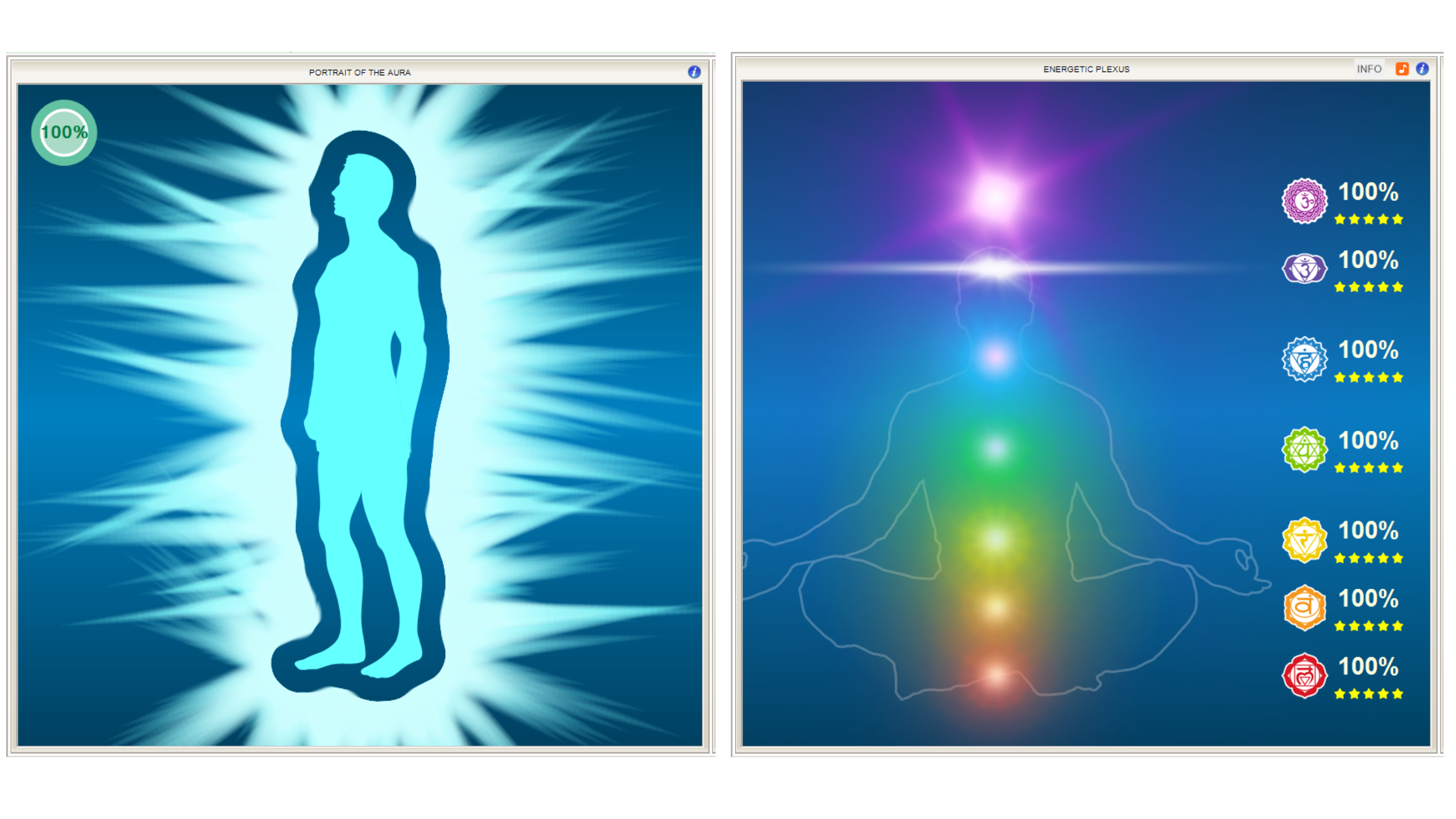Click the 100% aura progress circle
Screen dimensions: 1456x819
pos(64,133)
